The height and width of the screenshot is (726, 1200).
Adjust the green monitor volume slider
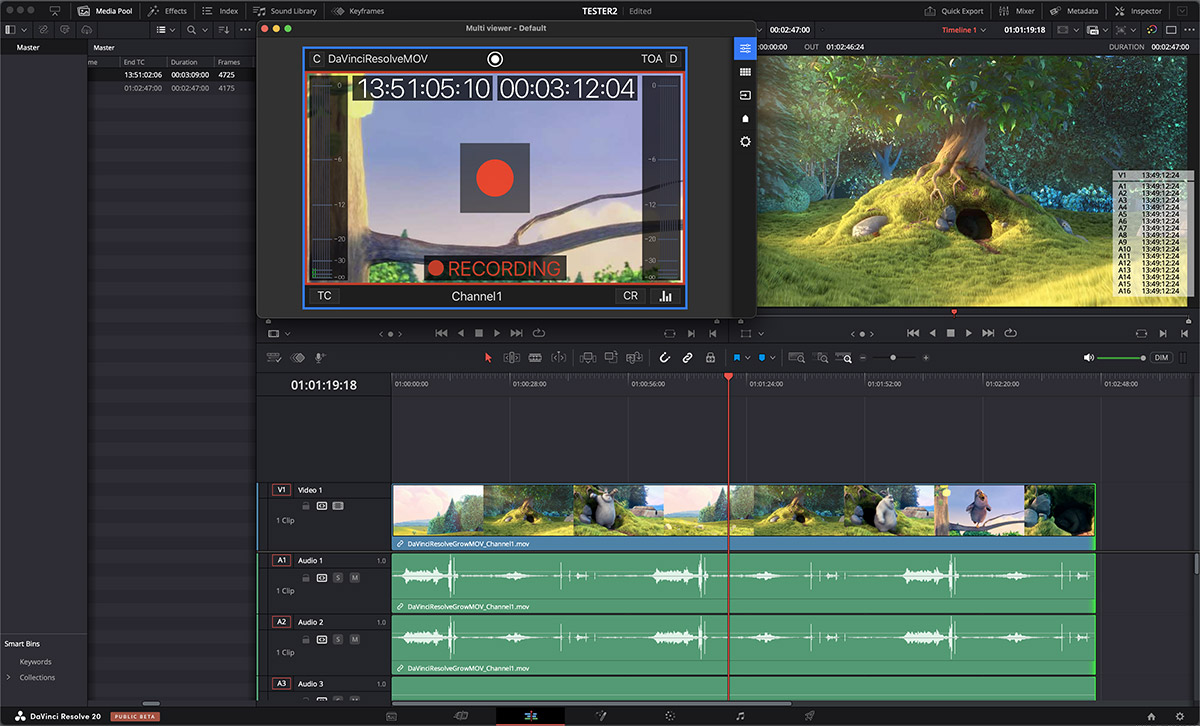pyautogui.click(x=1121, y=358)
